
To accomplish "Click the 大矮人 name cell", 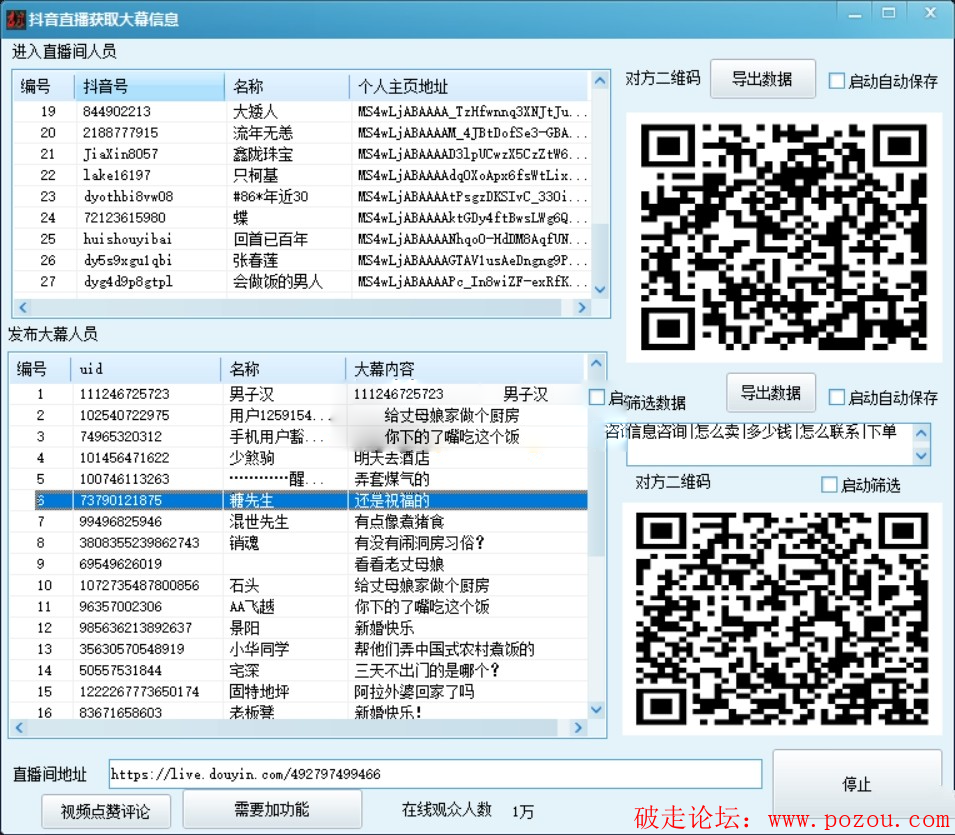I will point(255,111).
